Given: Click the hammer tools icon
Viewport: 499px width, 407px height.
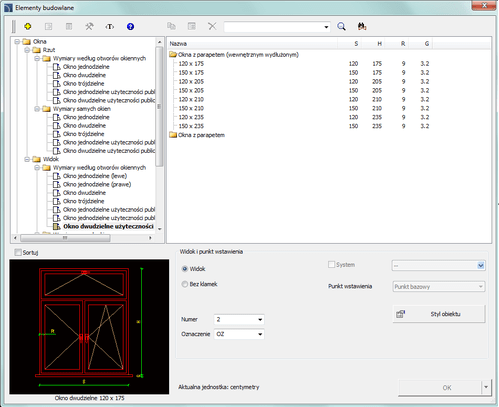Looking at the screenshot, I should [x=89, y=26].
